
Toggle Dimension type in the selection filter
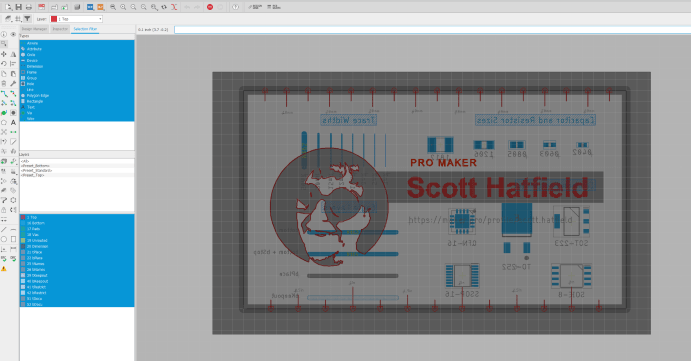pyautogui.click(x=77, y=67)
